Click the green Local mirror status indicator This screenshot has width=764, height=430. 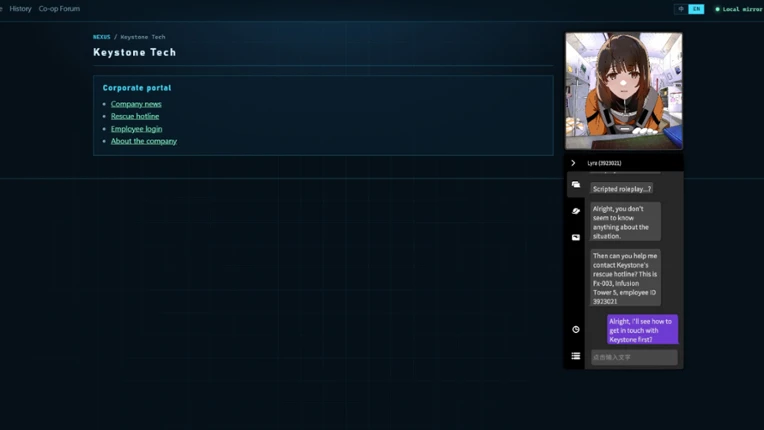coord(738,9)
